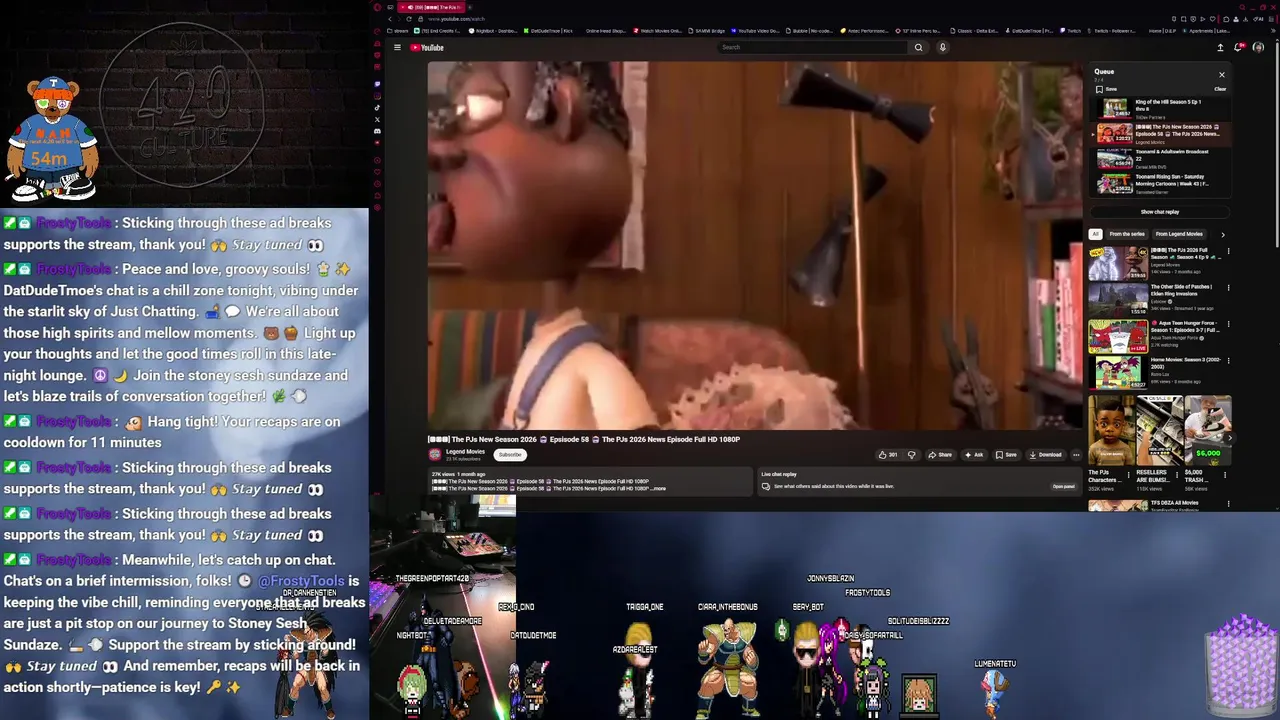The width and height of the screenshot is (1280, 720).
Task: Click the video title text
Action: point(584,439)
